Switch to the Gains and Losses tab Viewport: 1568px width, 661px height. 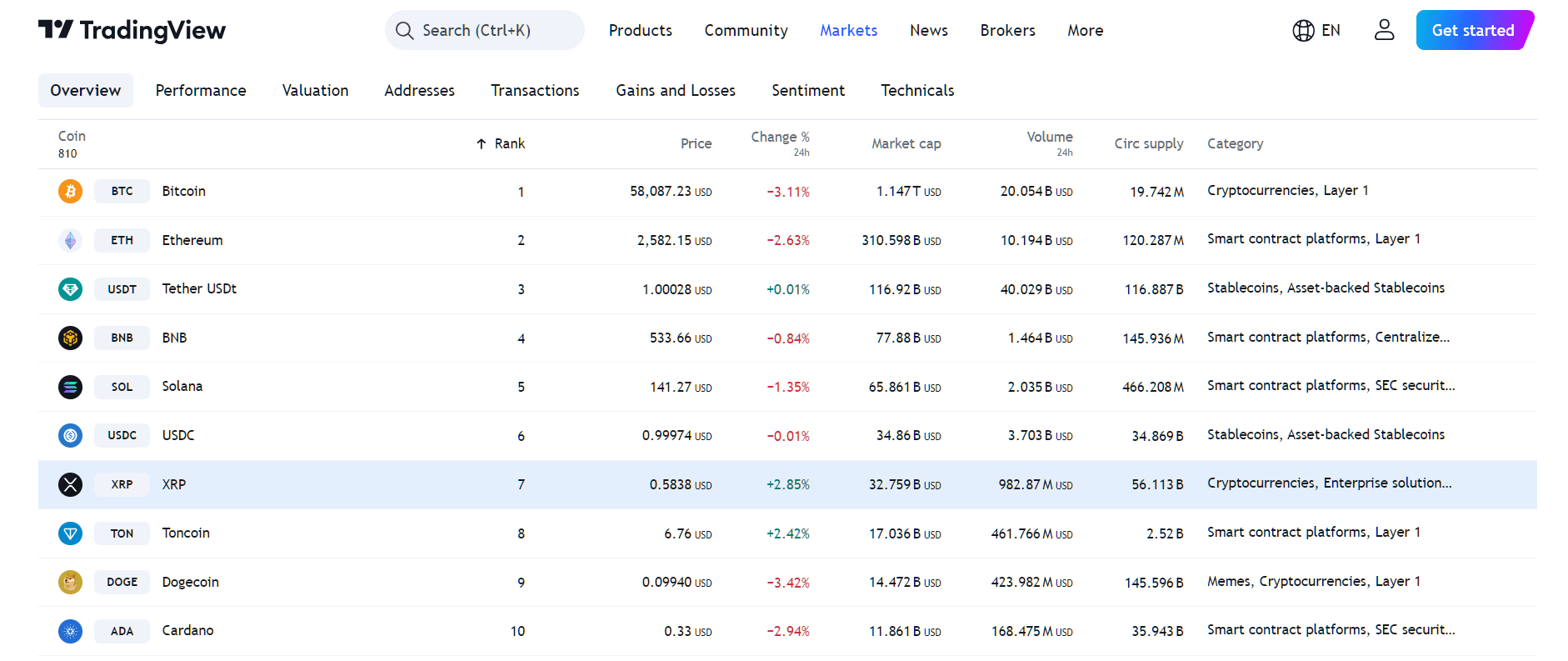click(x=676, y=90)
